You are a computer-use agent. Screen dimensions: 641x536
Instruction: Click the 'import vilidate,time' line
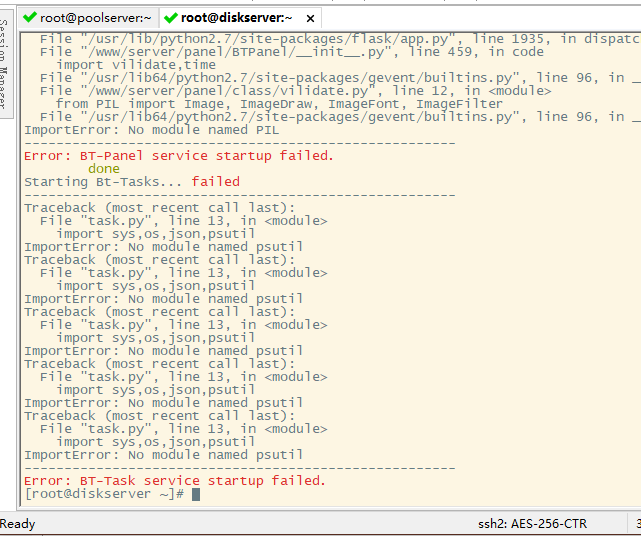click(136, 65)
